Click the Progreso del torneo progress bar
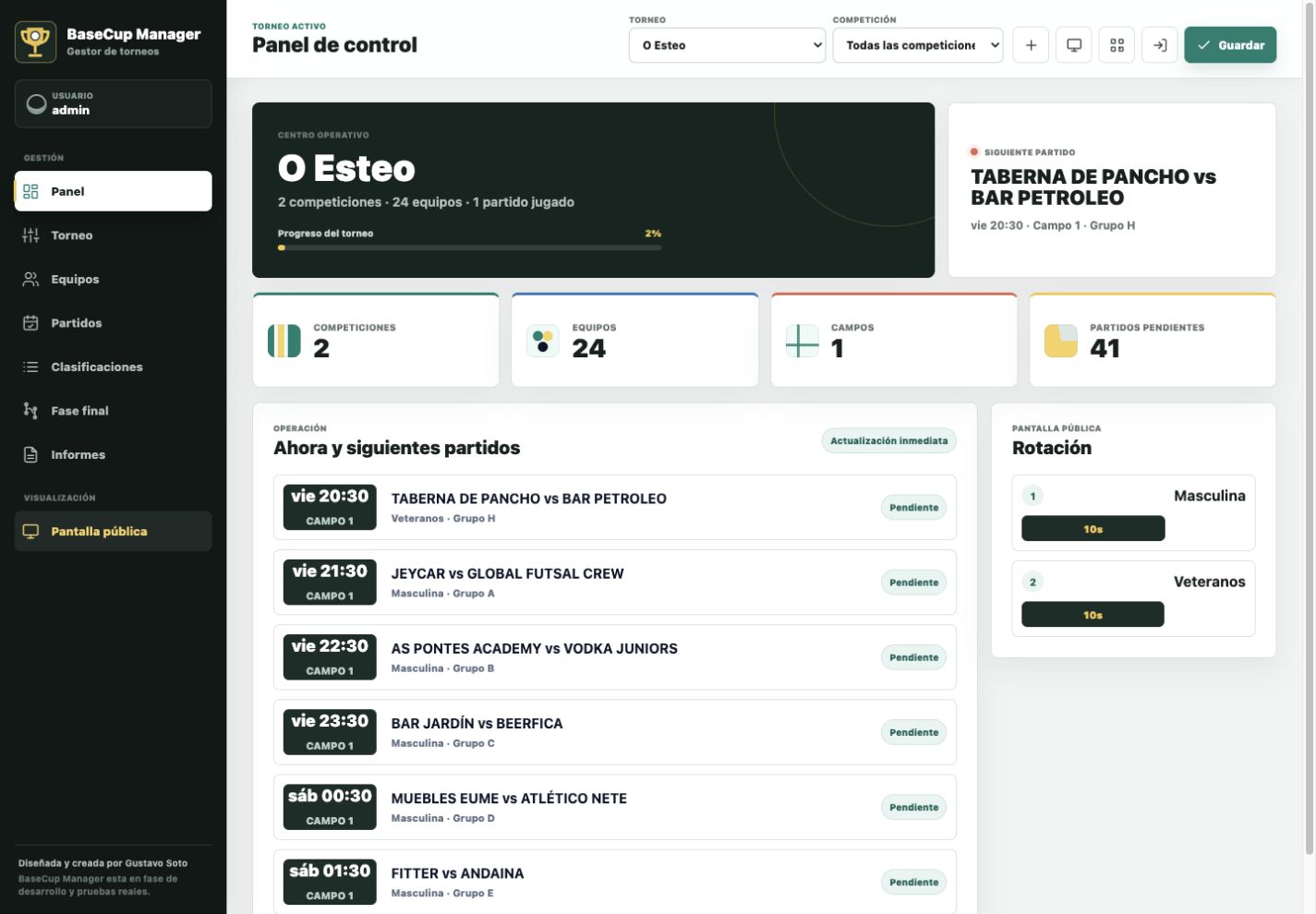The height and width of the screenshot is (914, 1316). click(469, 247)
